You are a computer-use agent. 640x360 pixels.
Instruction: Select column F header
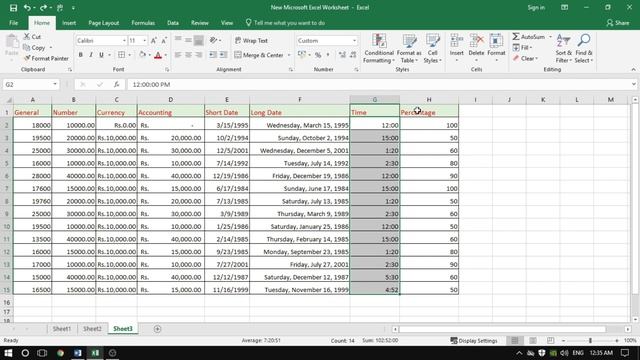[300, 100]
